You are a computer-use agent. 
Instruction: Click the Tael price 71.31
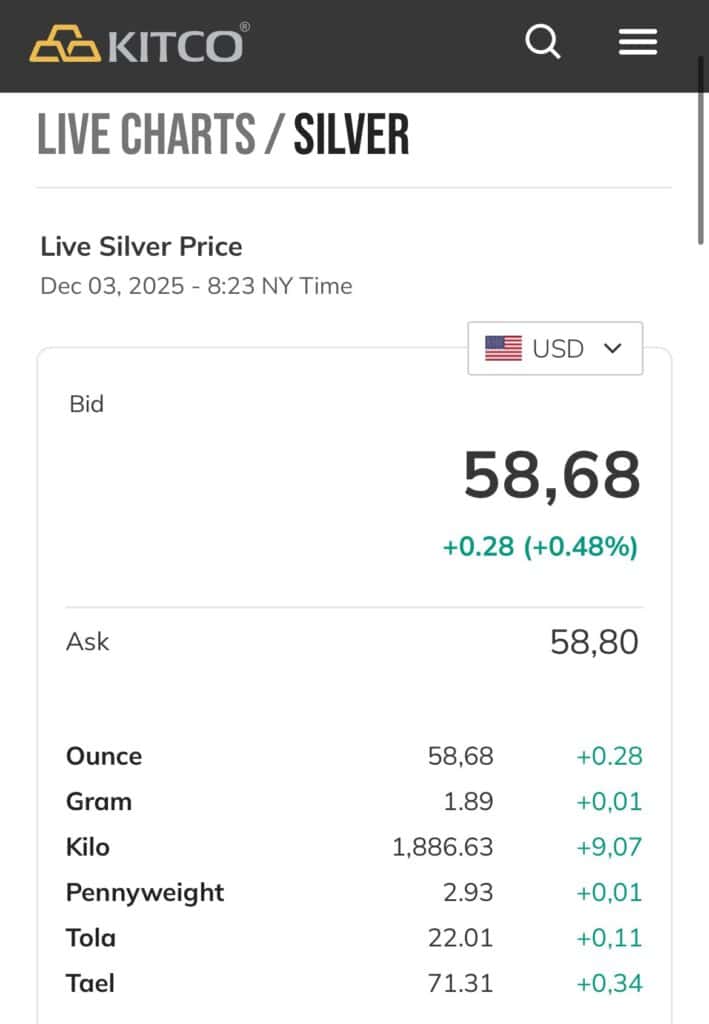tap(463, 983)
